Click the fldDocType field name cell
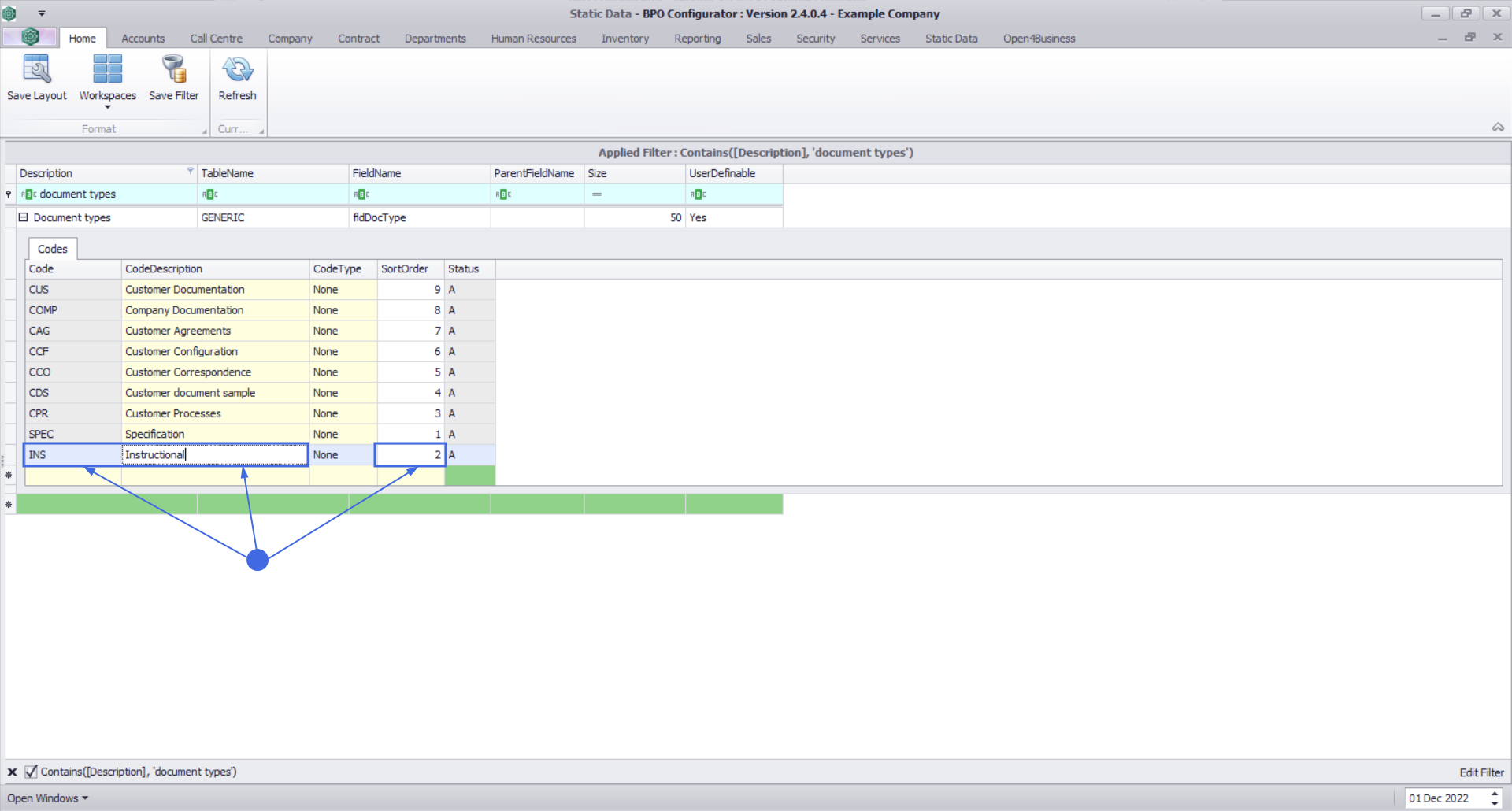This screenshot has height=811, width=1512. click(419, 217)
